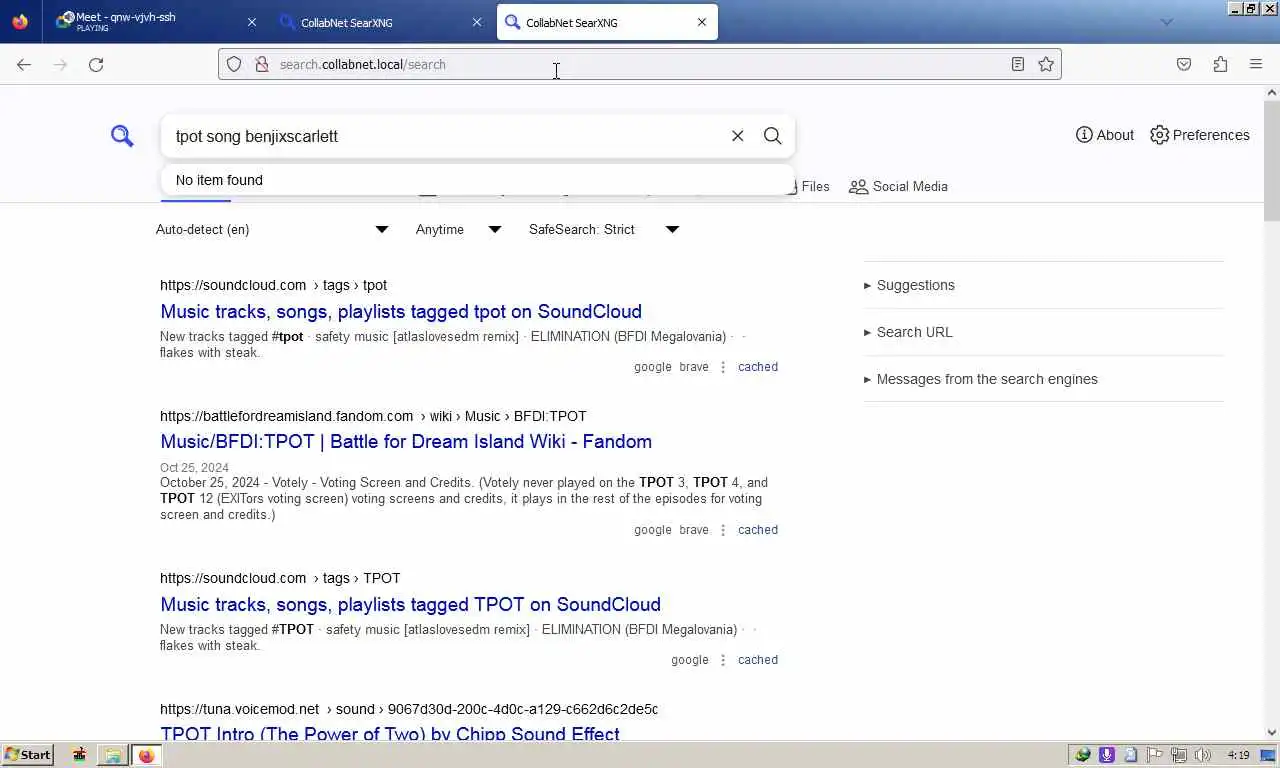Click the flag icon in system tray
Viewport: 1280px width, 768px height.
(x=1155, y=755)
